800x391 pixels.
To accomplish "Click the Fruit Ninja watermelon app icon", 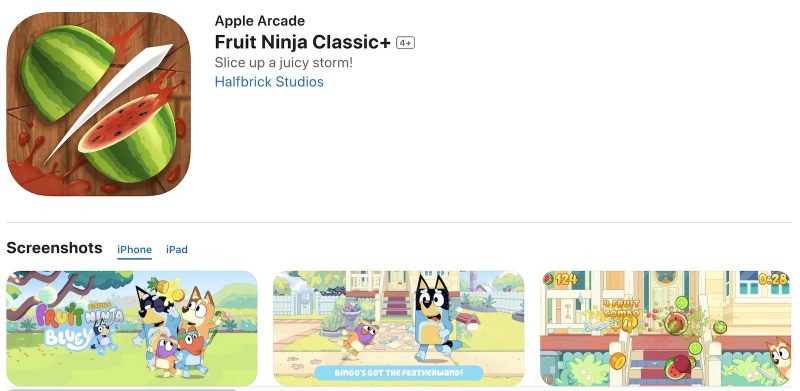I will [98, 104].
